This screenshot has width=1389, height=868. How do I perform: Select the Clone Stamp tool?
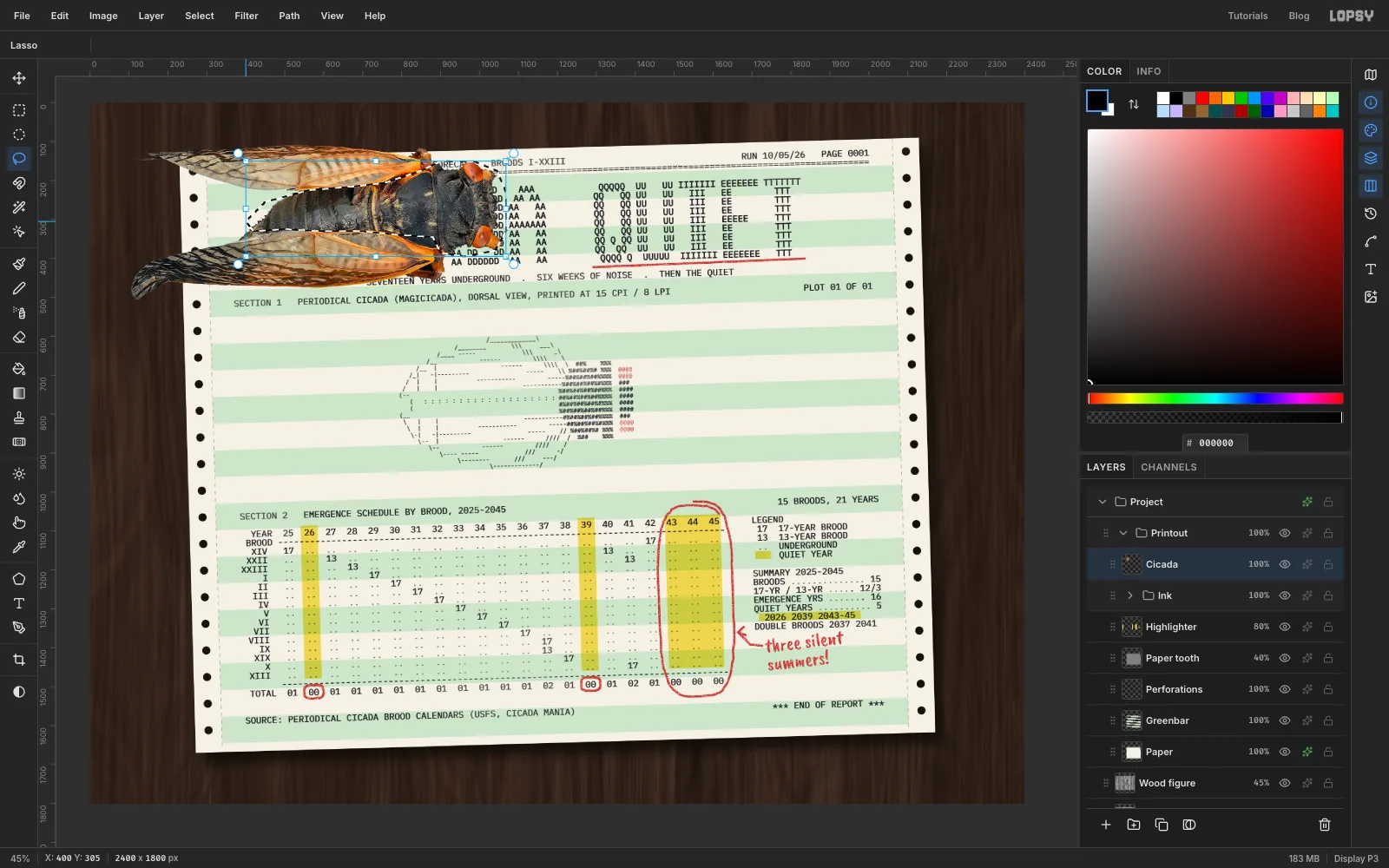coord(19,418)
